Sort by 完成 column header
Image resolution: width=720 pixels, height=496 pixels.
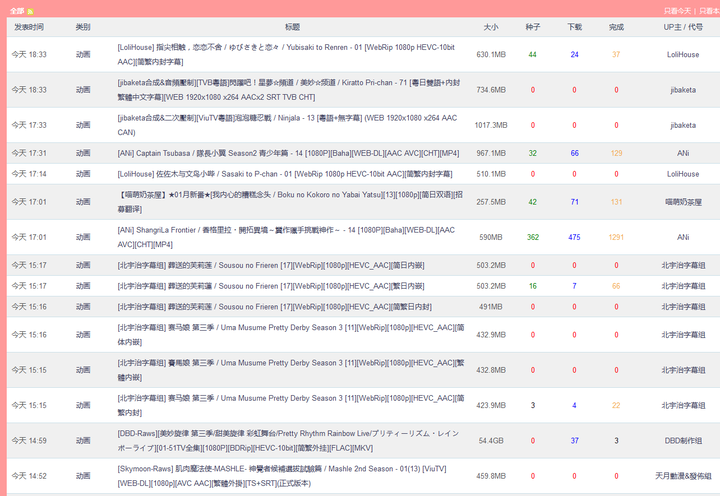(x=616, y=27)
